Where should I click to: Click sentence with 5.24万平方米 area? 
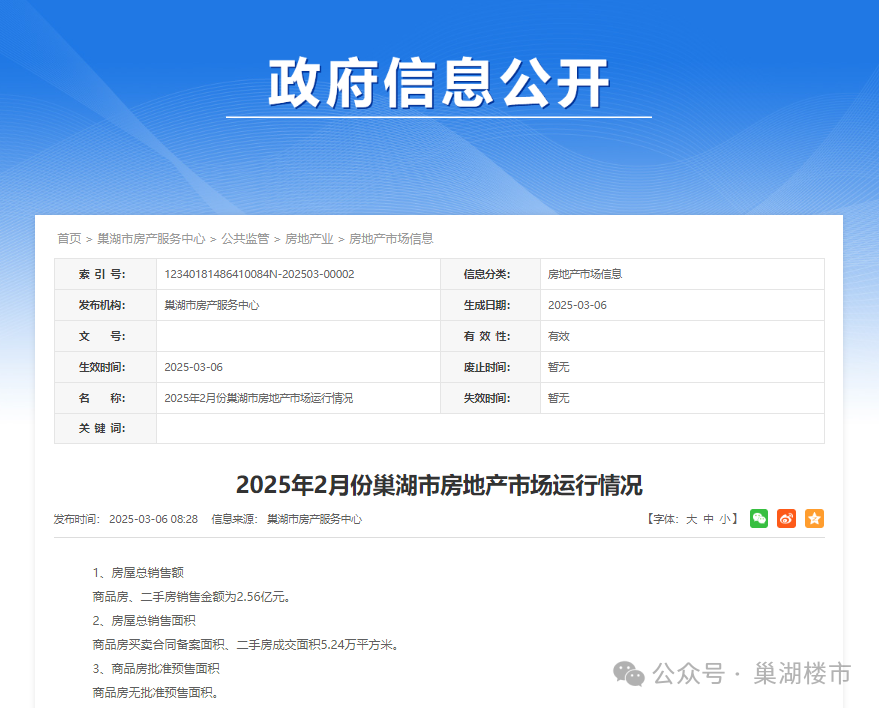pos(247,645)
